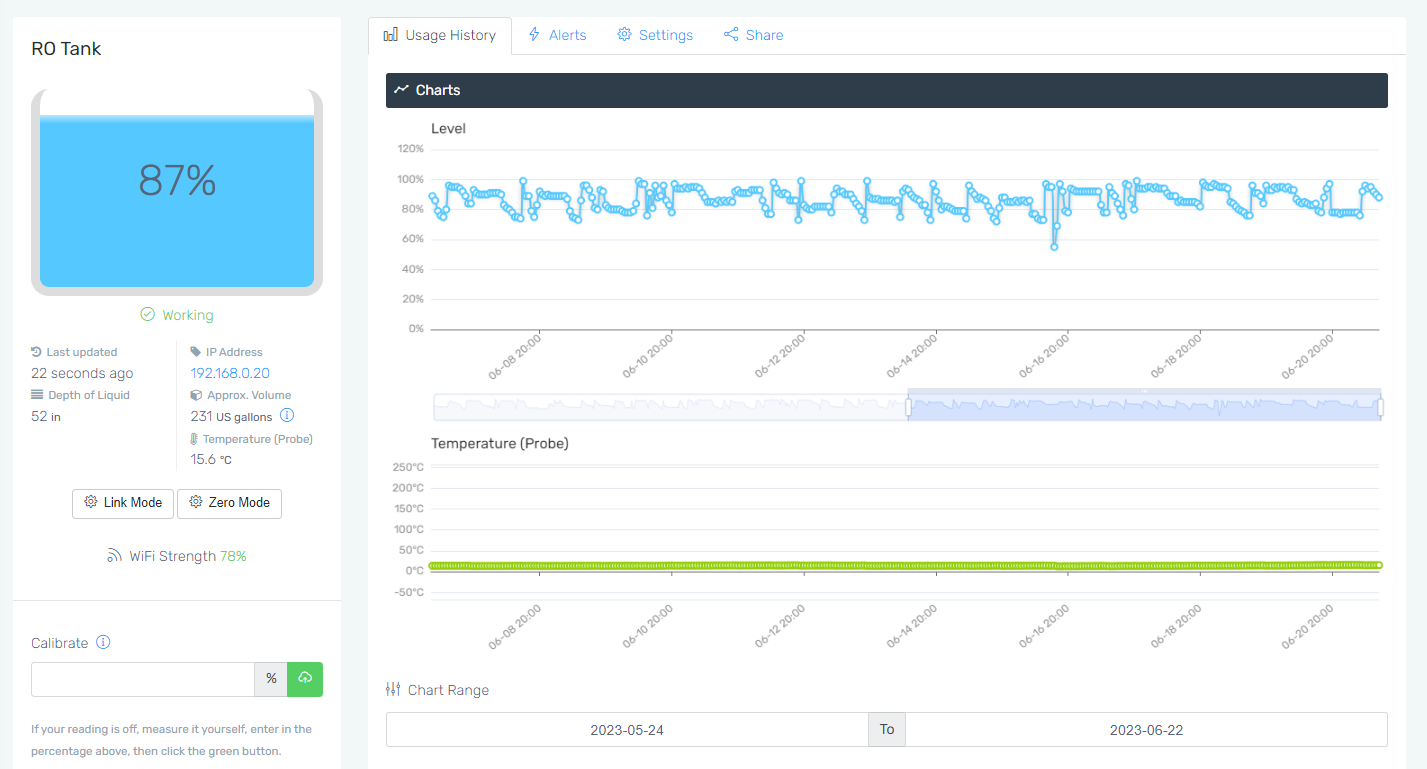Click the right handle of chart range selector
The height and width of the screenshot is (769, 1427).
(1380, 407)
